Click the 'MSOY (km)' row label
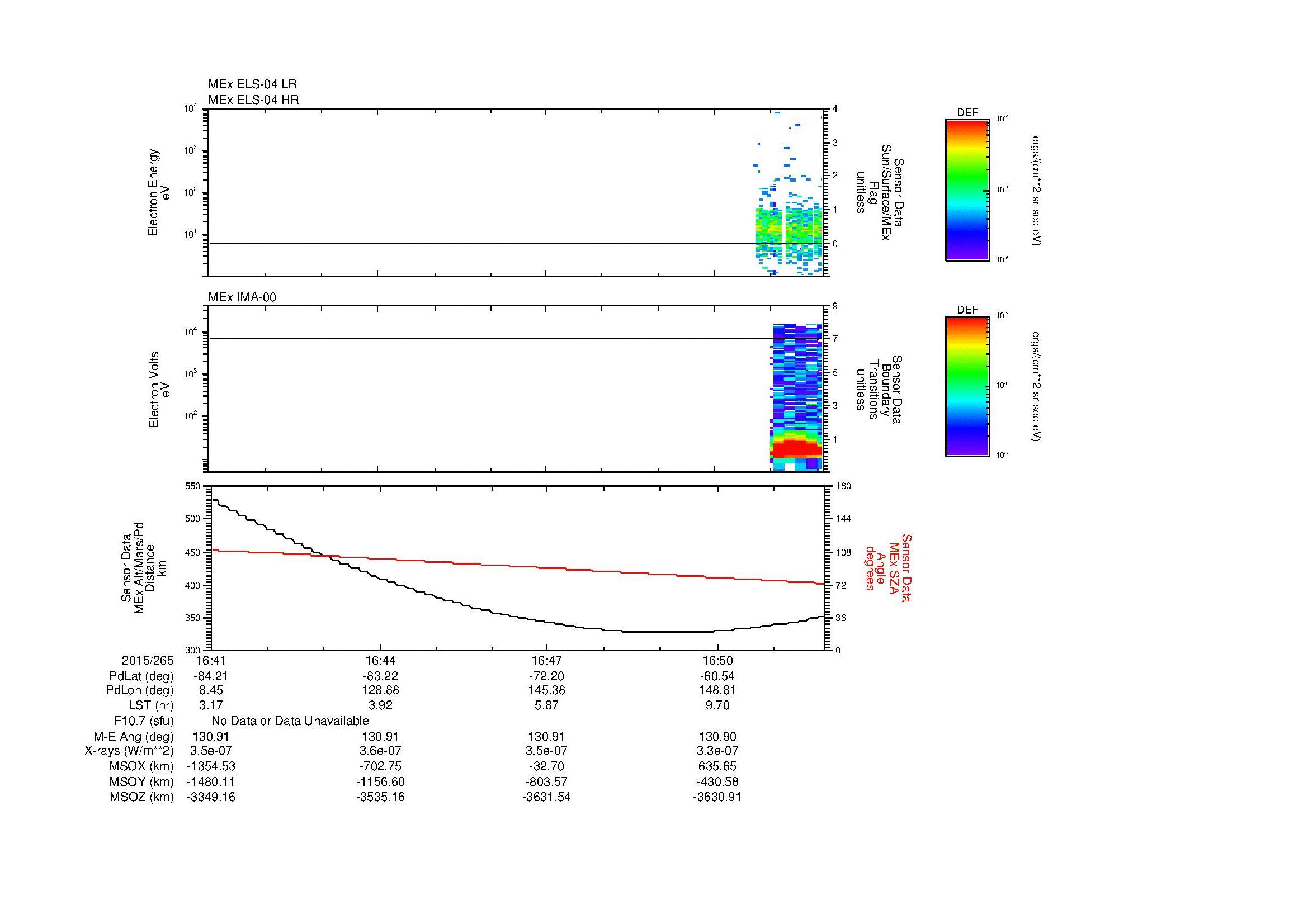 (x=141, y=782)
